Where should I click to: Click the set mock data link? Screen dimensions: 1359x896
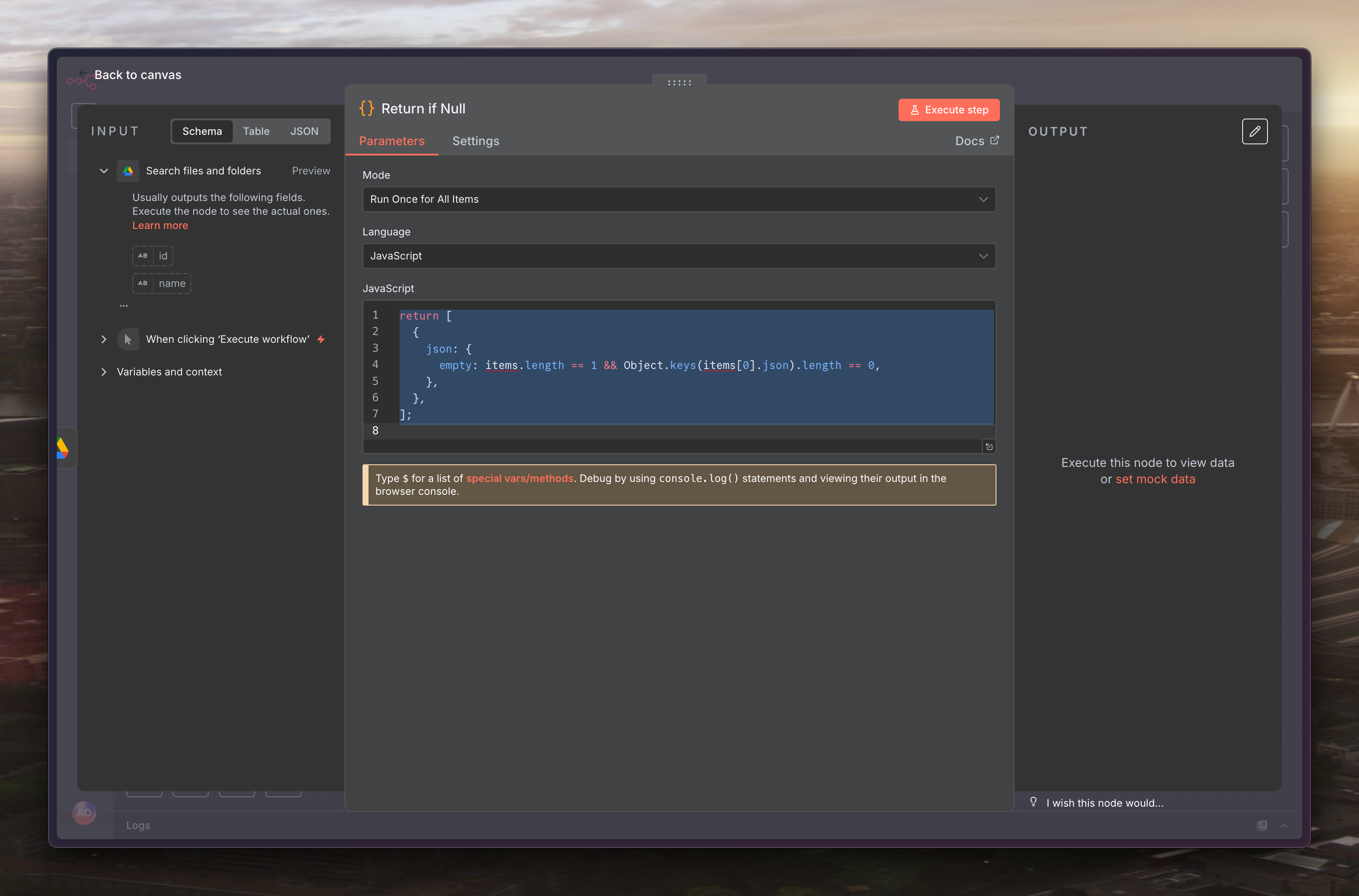click(x=1155, y=479)
